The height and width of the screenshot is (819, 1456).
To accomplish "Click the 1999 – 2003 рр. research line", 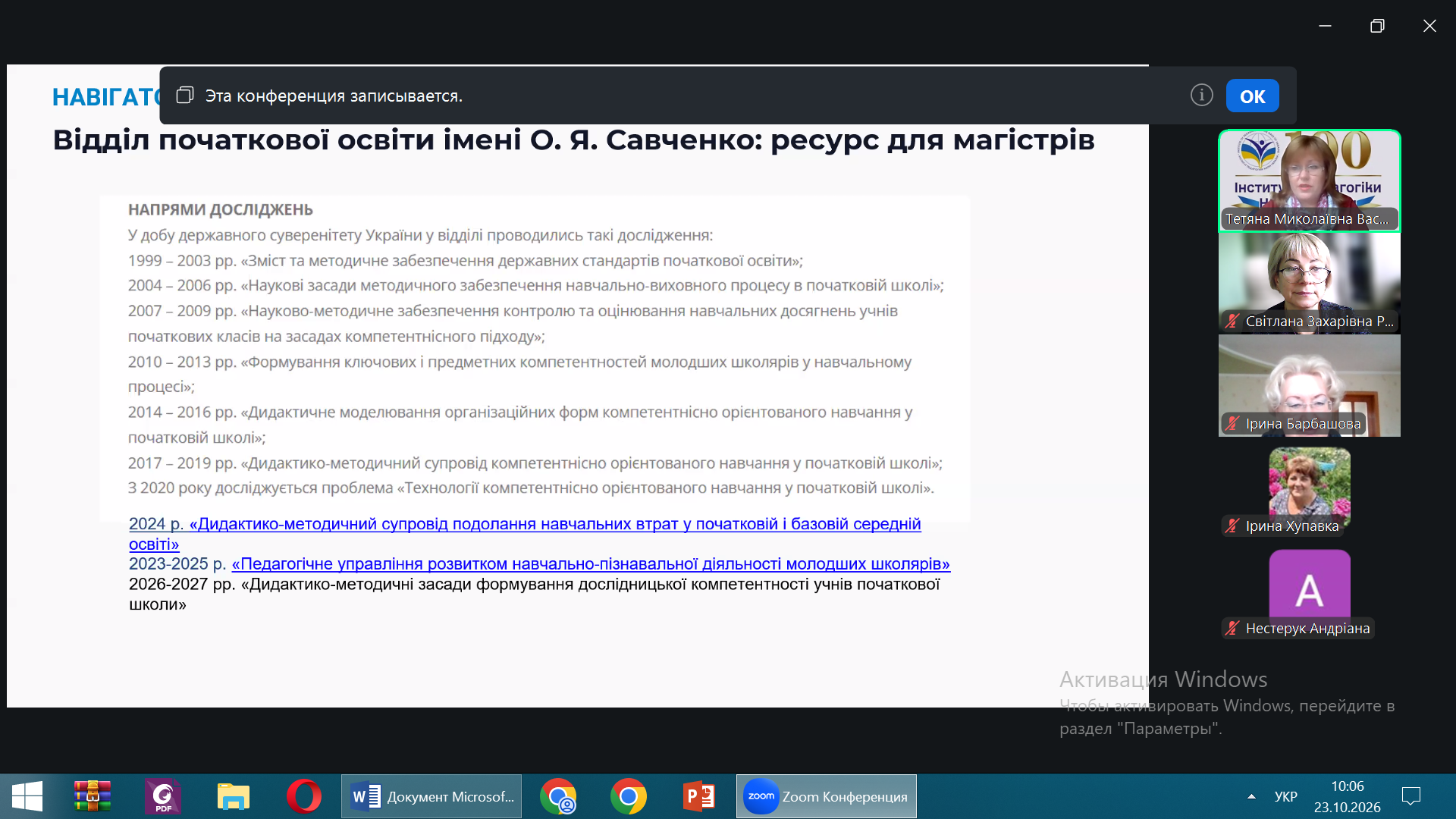I will 465,261.
